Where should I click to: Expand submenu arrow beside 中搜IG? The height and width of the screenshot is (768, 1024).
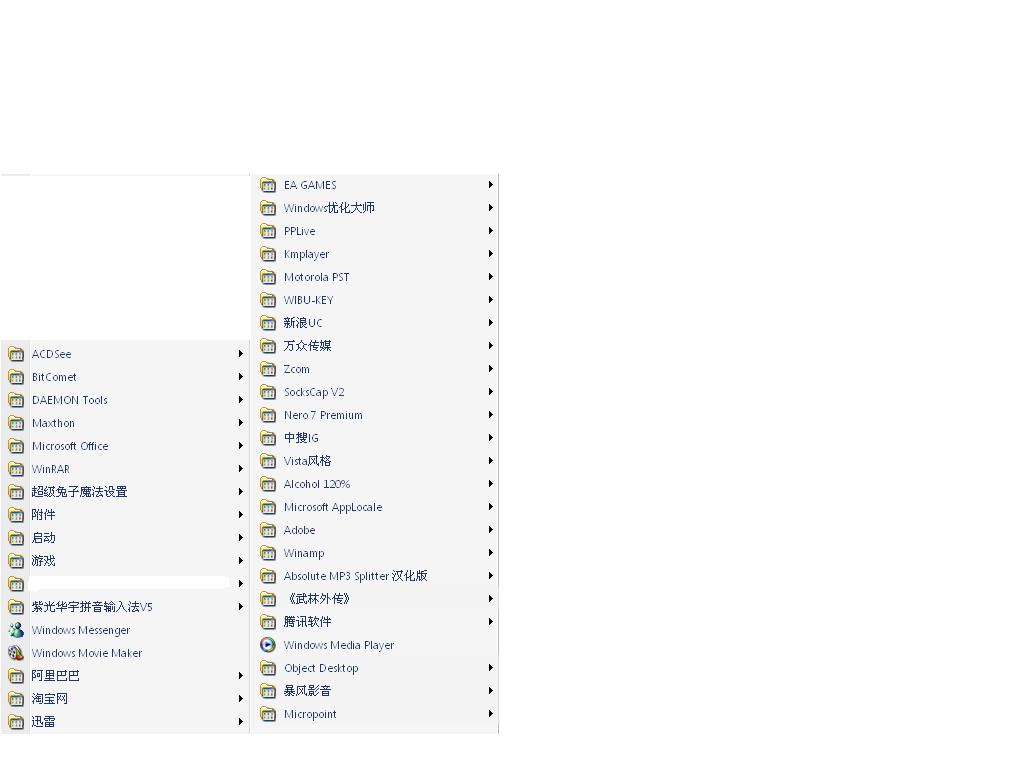pos(490,438)
